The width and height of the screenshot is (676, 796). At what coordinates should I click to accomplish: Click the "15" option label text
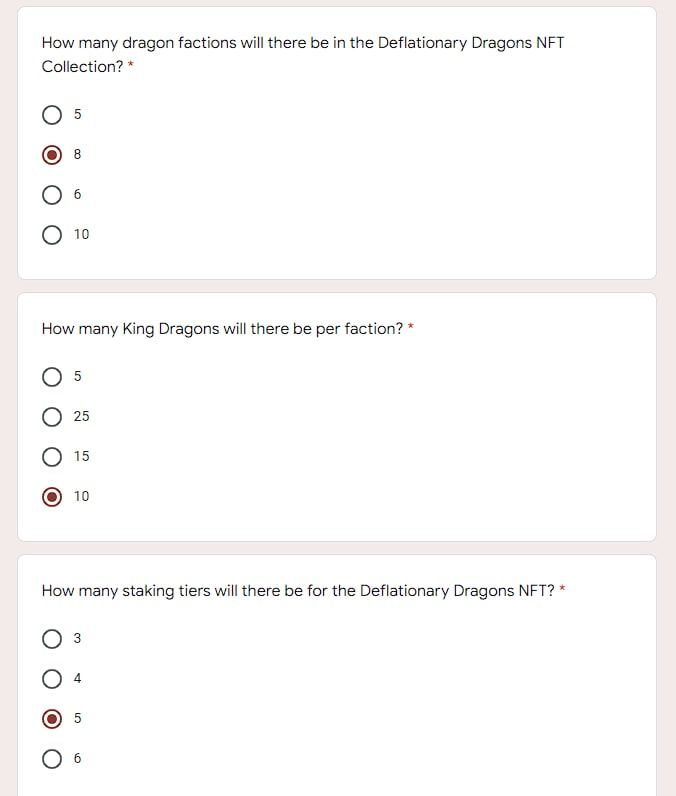coord(81,457)
